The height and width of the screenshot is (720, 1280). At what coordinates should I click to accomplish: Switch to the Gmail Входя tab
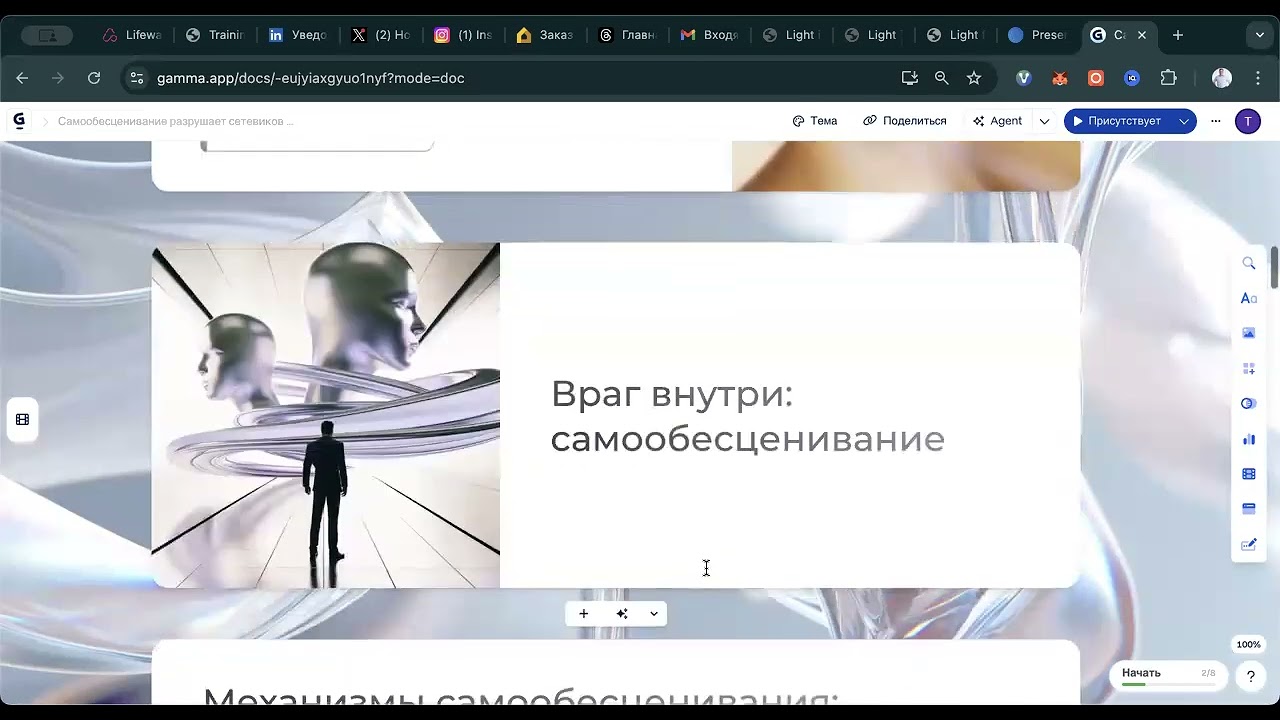709,35
